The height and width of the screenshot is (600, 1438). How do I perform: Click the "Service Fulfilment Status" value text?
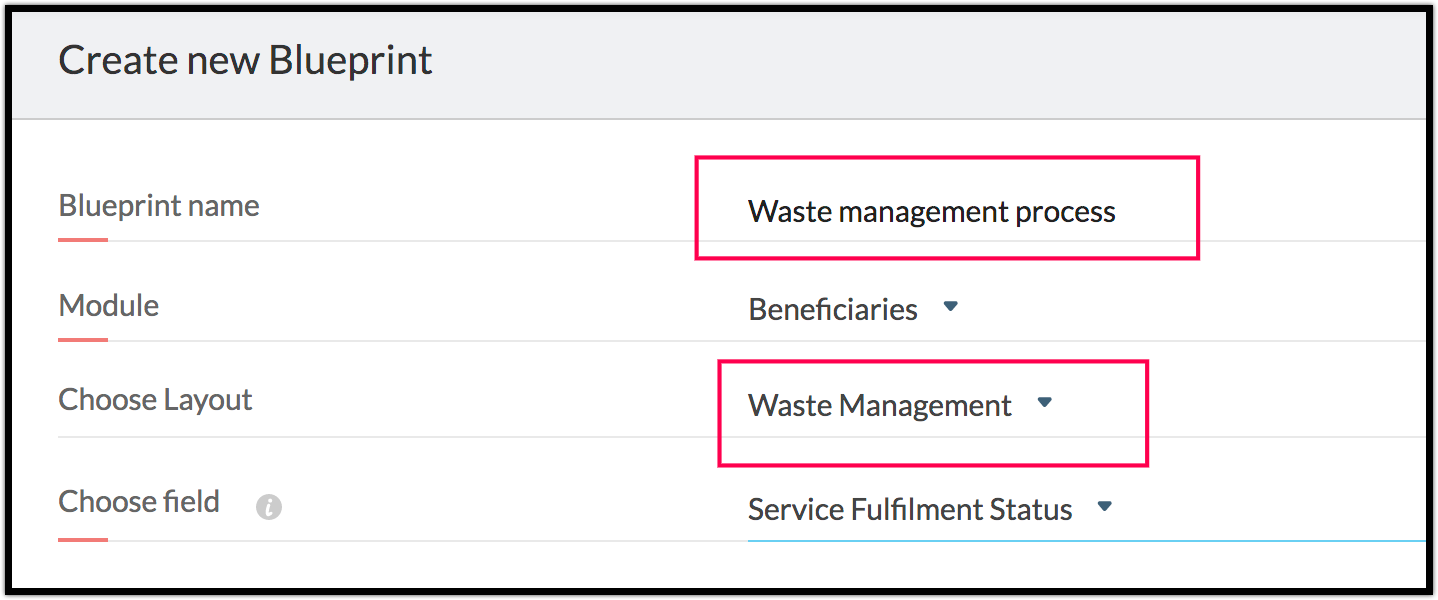[x=909, y=510]
